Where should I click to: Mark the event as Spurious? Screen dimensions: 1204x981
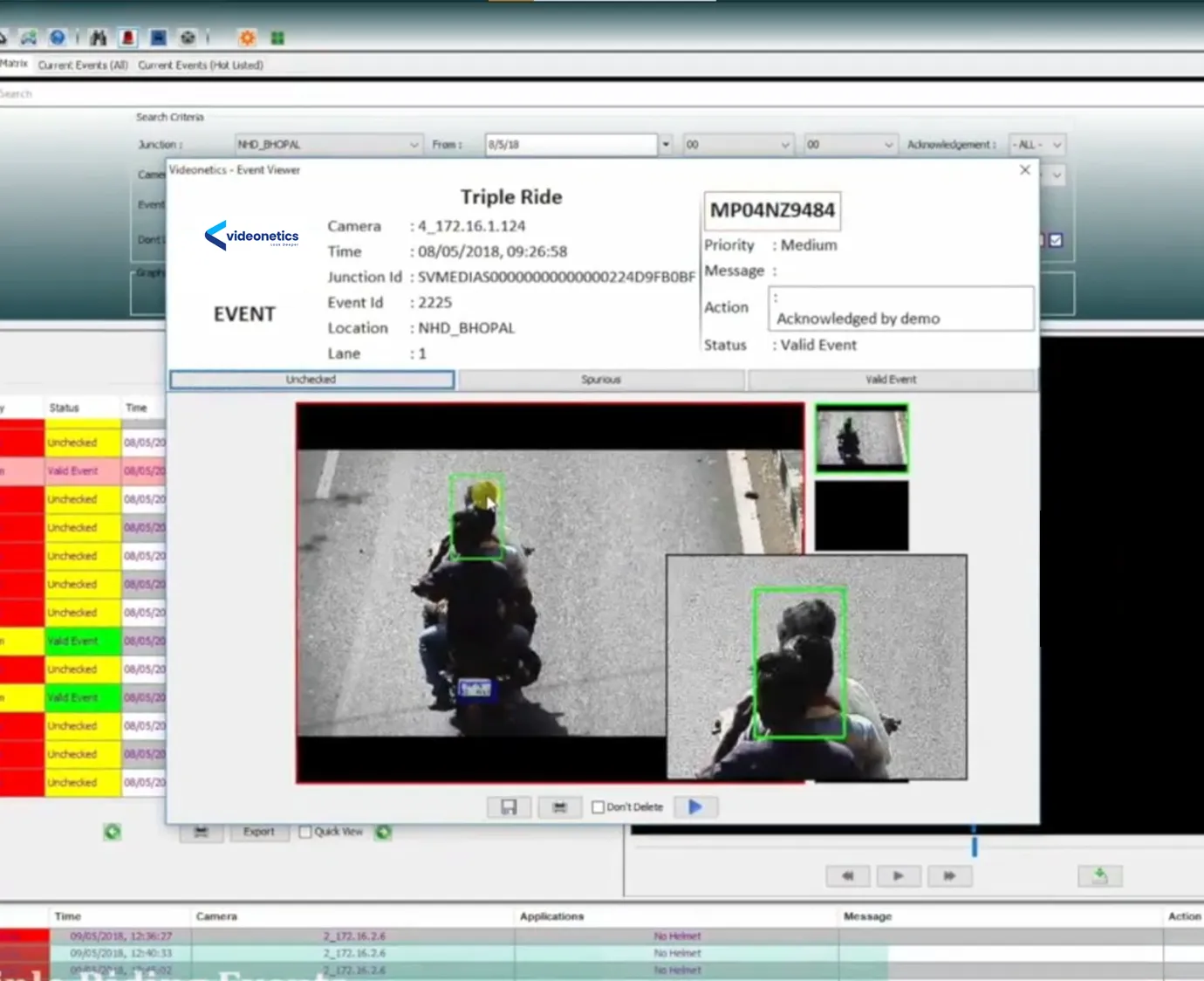(x=601, y=380)
